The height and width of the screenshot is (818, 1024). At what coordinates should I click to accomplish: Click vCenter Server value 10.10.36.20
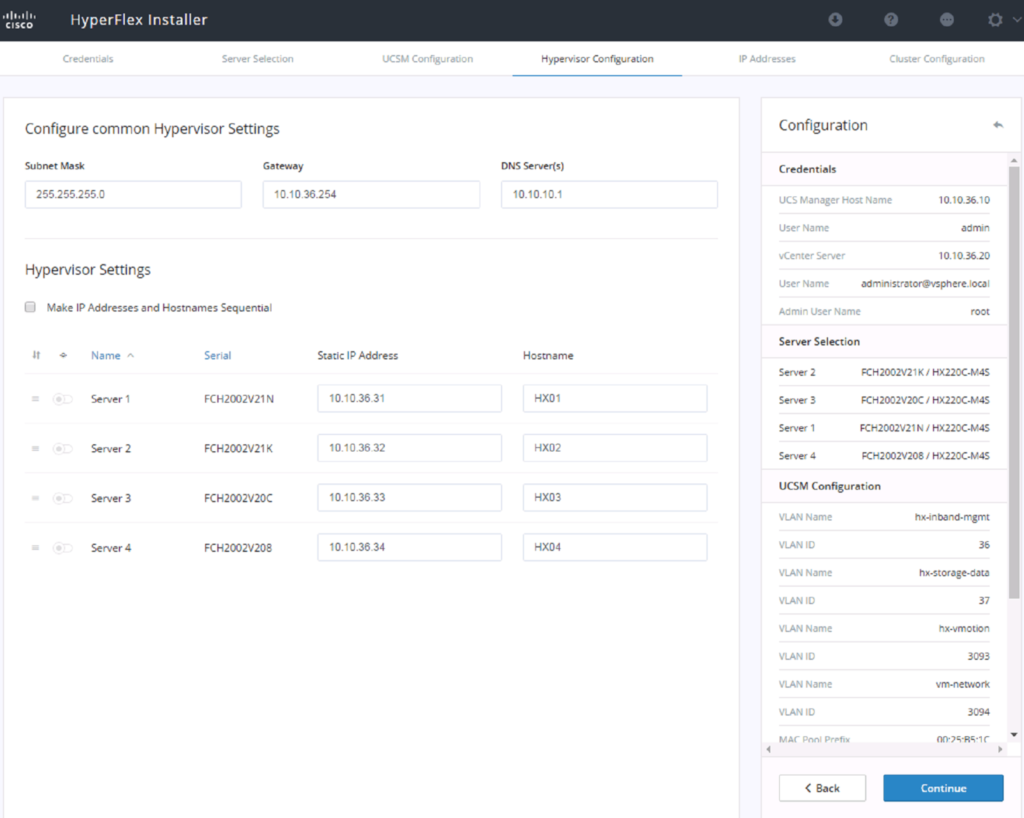pos(964,256)
